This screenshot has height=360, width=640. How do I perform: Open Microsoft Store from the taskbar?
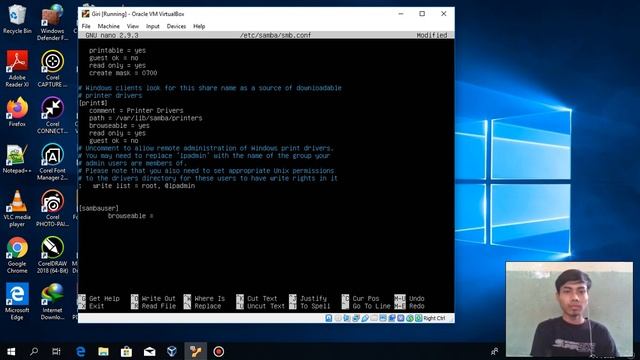(x=126, y=351)
